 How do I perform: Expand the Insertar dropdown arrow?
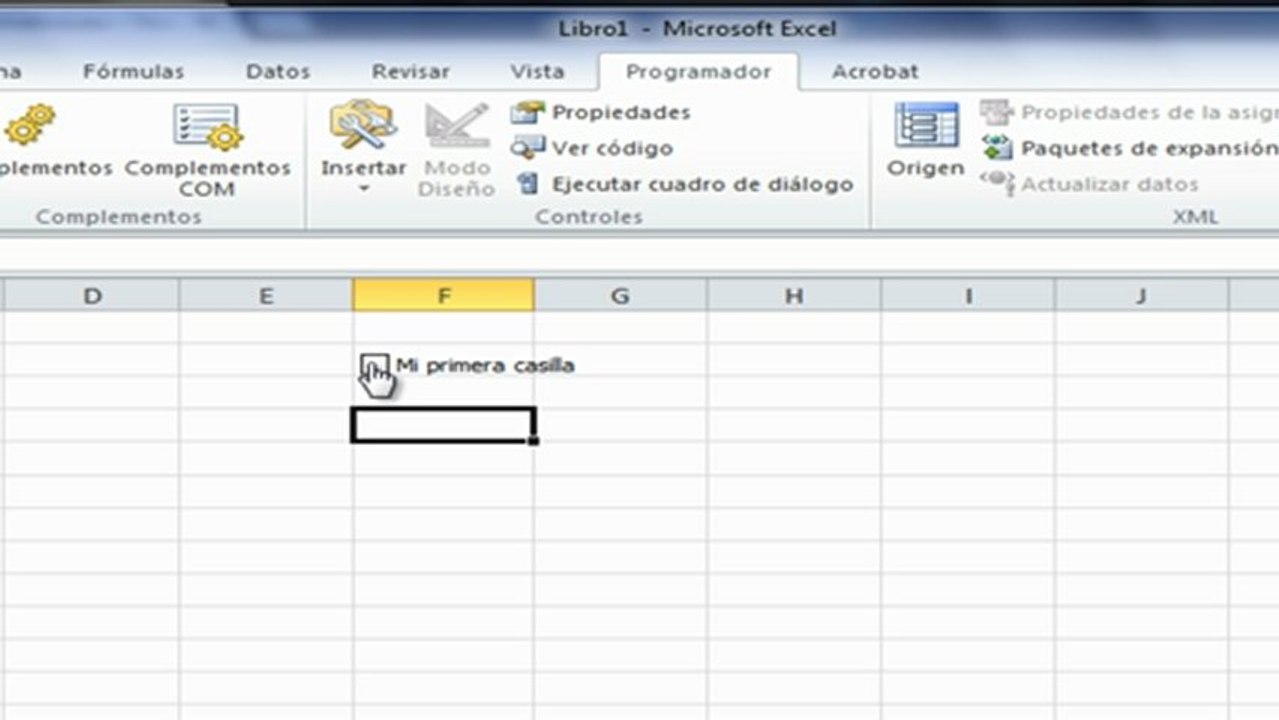(363, 189)
